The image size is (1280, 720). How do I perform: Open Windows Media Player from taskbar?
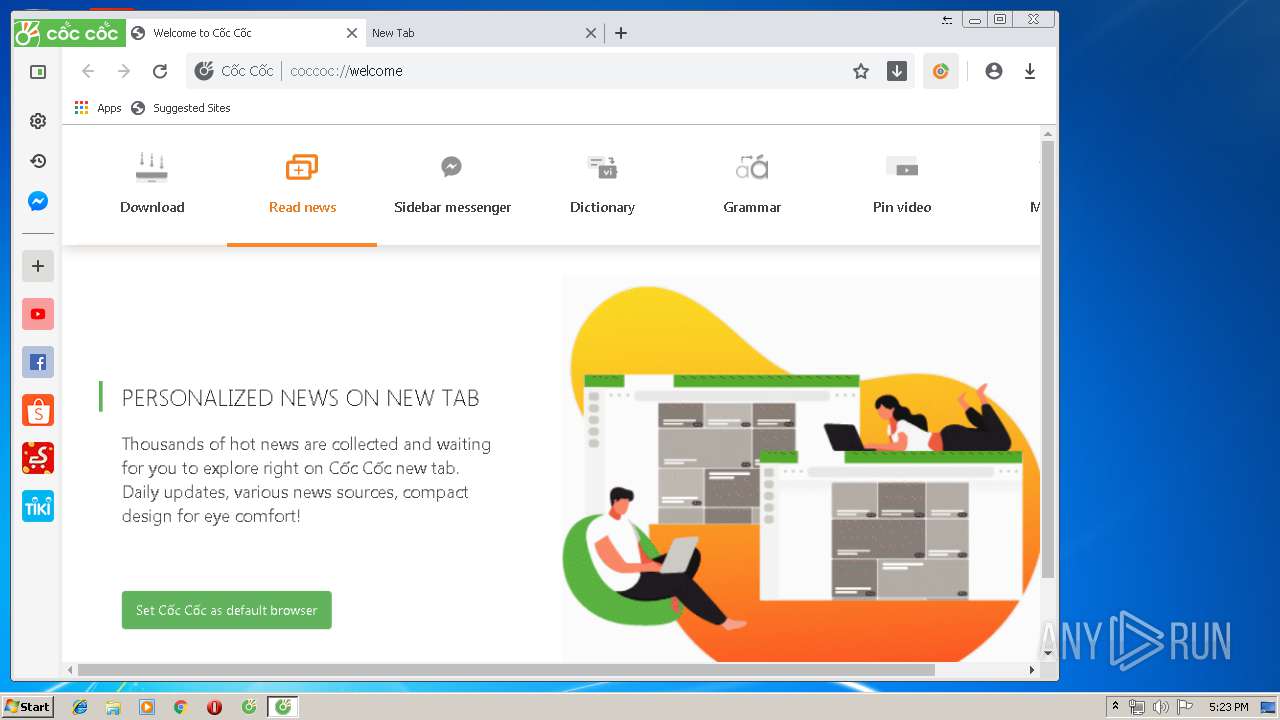pyautogui.click(x=147, y=707)
